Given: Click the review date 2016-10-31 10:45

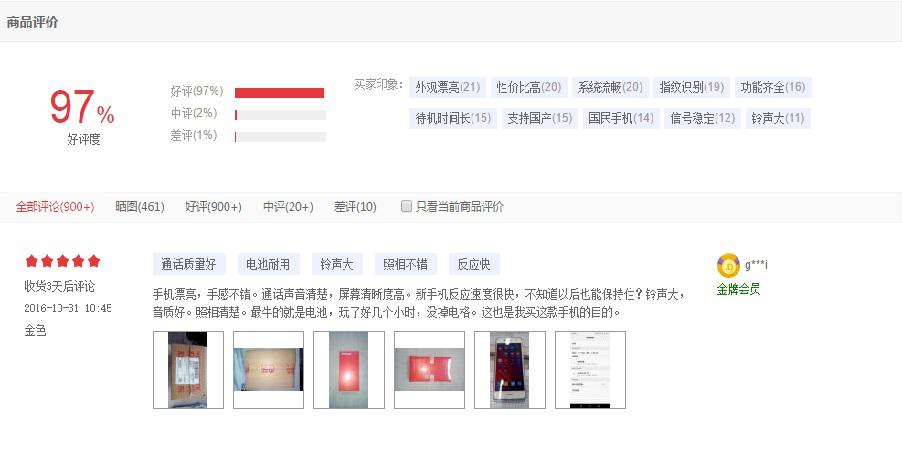Looking at the screenshot, I should click(x=68, y=308).
